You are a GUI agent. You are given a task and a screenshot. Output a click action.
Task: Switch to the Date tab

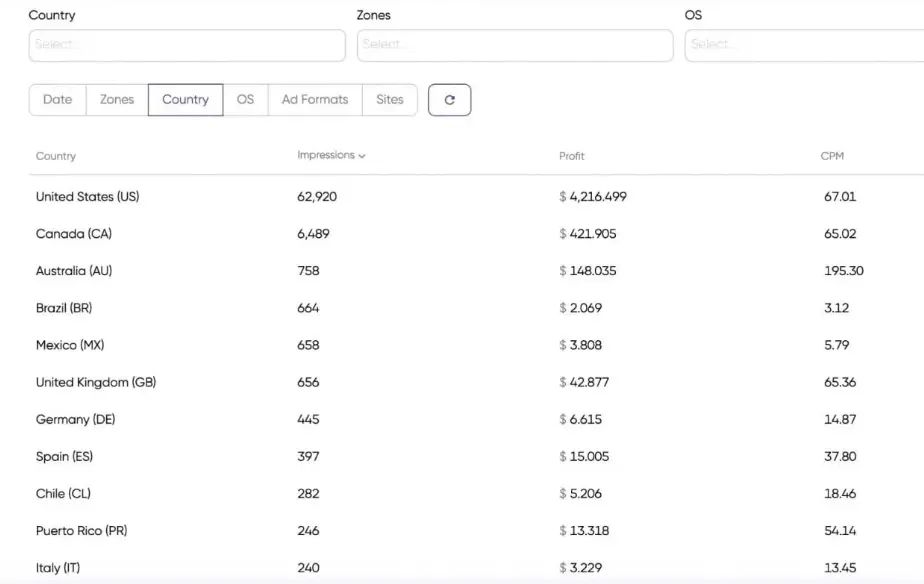(58, 100)
